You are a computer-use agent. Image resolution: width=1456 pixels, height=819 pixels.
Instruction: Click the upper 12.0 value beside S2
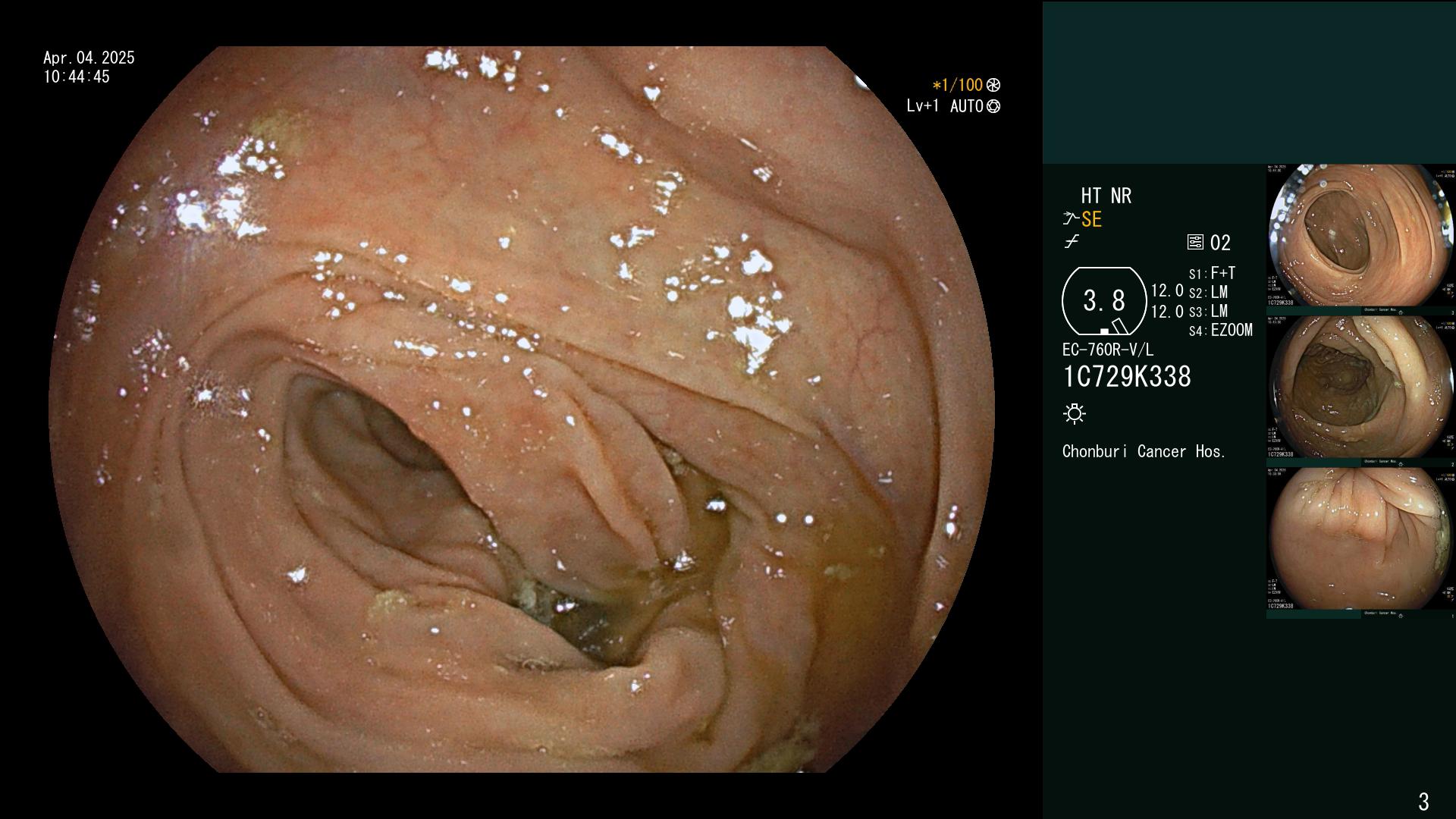point(1167,291)
